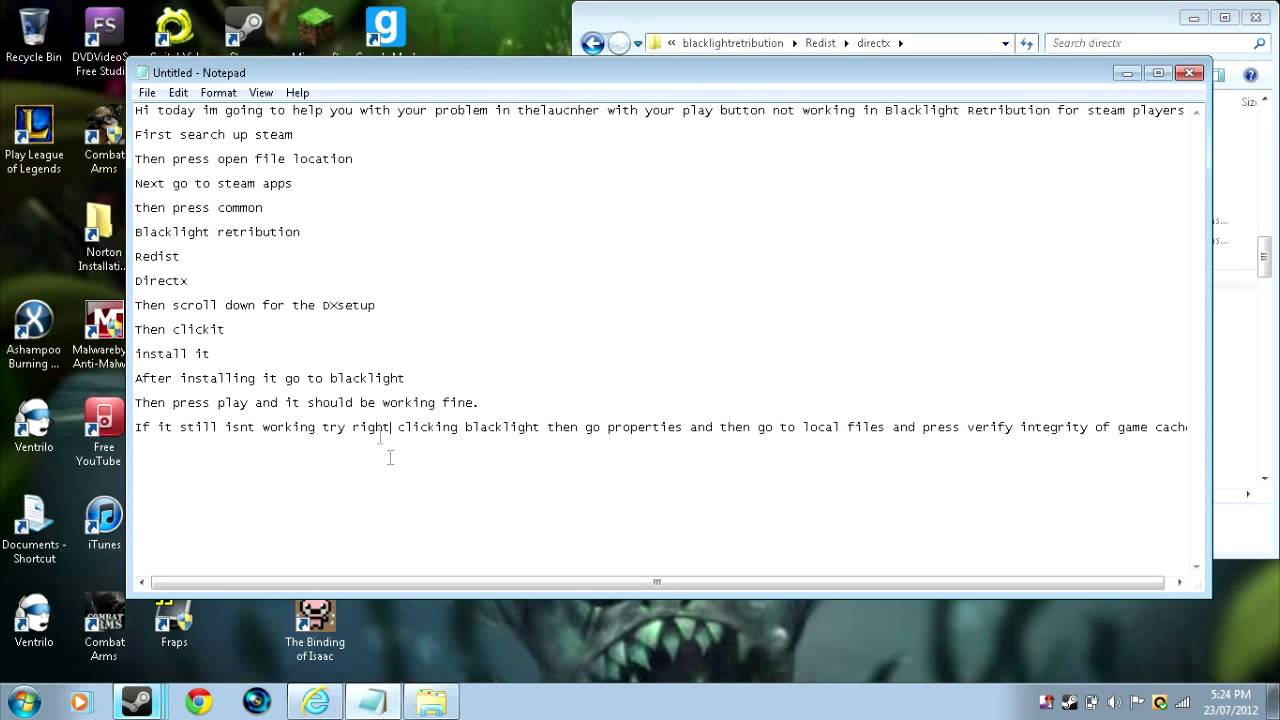The image size is (1280, 720).
Task: Open the Norton Installation folder icon
Action: [101, 238]
